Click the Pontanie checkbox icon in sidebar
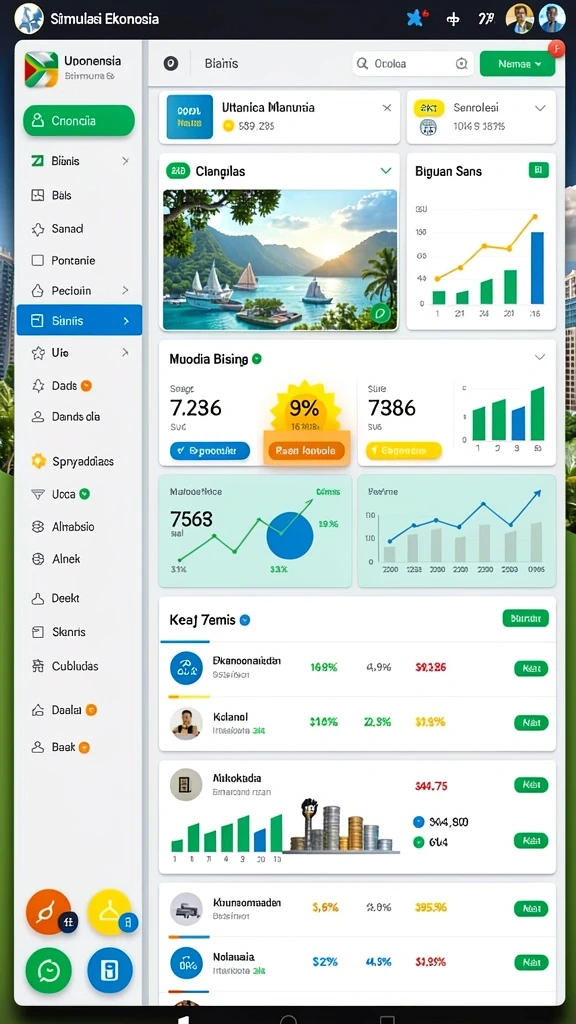Image resolution: width=576 pixels, height=1024 pixels. click(38, 261)
